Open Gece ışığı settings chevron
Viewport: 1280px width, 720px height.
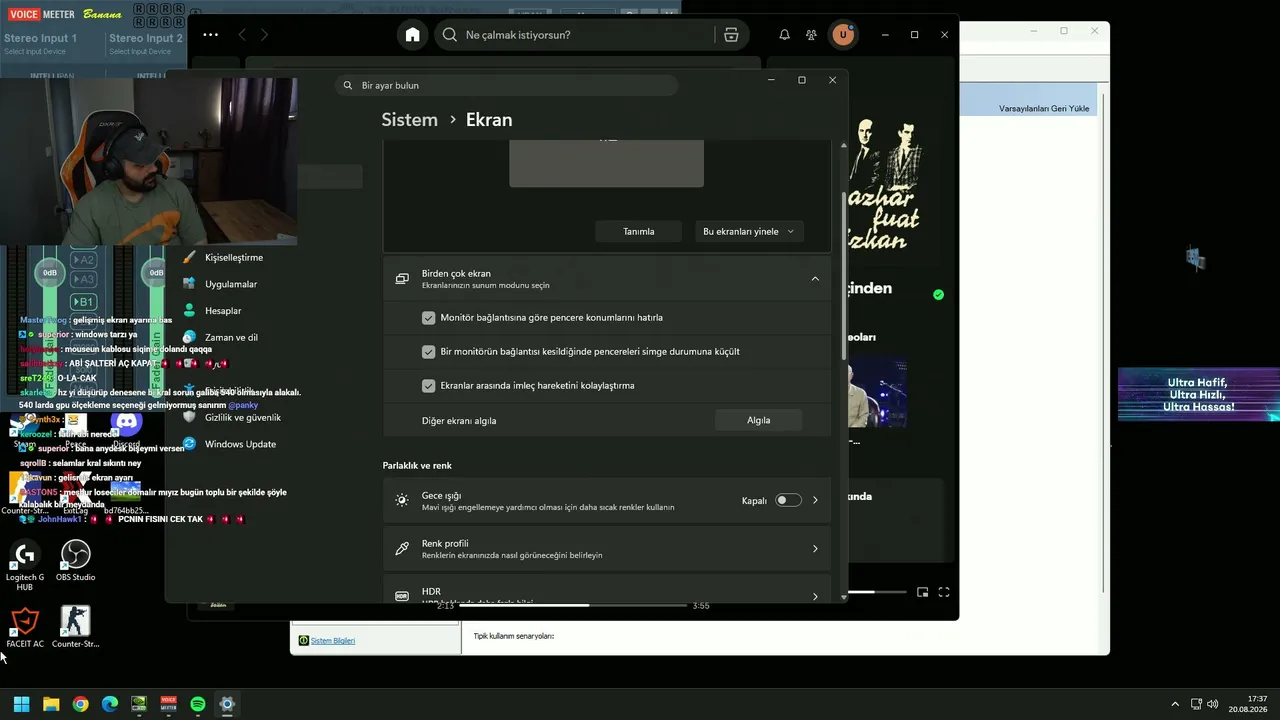tap(815, 500)
